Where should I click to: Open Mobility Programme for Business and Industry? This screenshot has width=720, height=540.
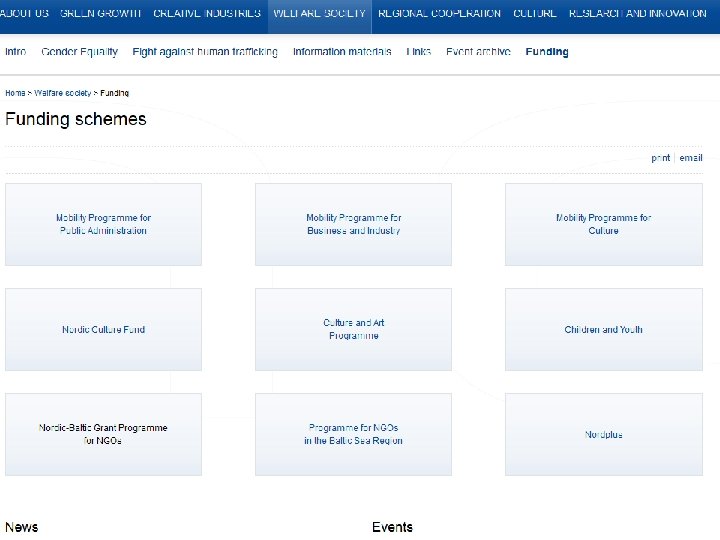[354, 225]
